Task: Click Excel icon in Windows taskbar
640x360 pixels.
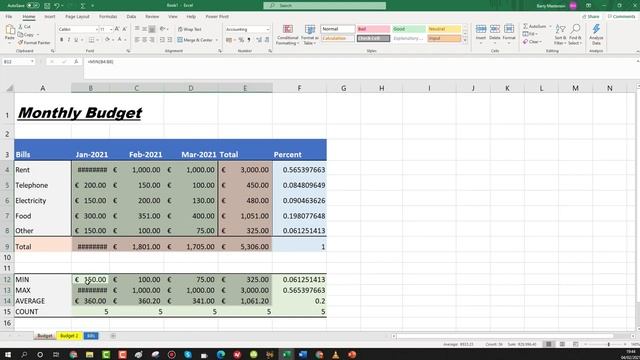Action: (287, 354)
